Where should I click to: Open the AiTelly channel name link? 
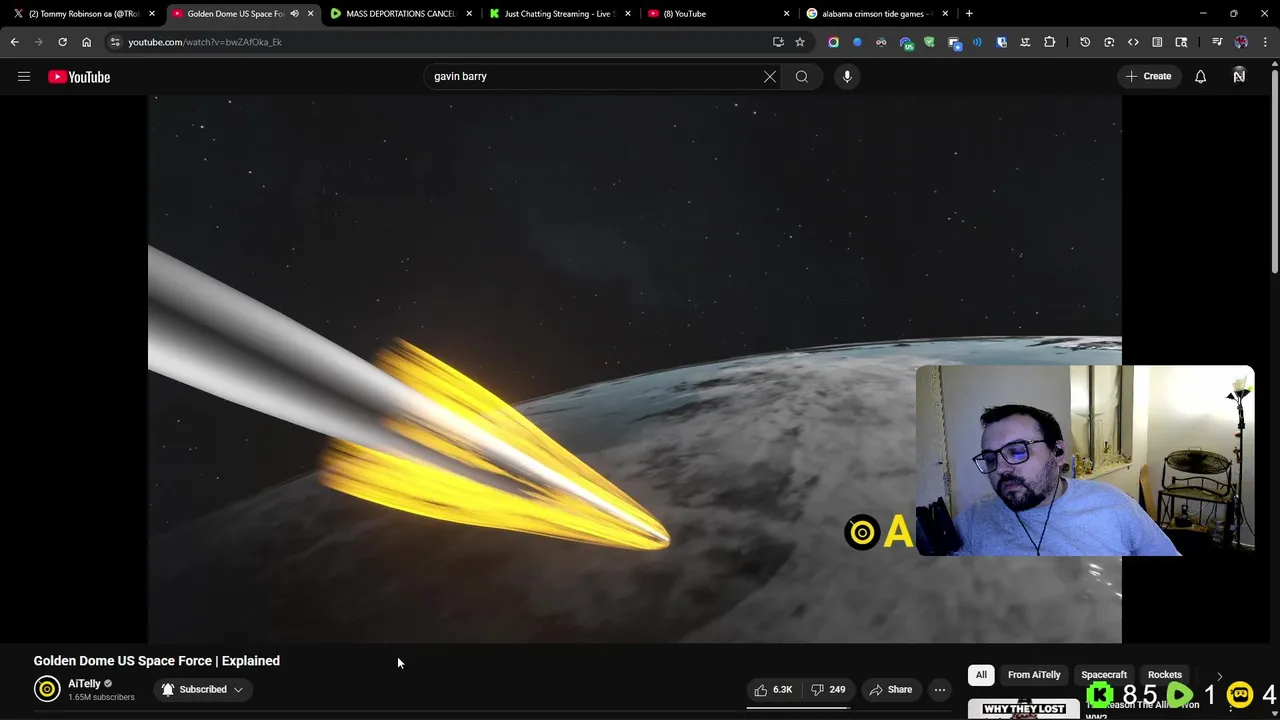click(84, 684)
